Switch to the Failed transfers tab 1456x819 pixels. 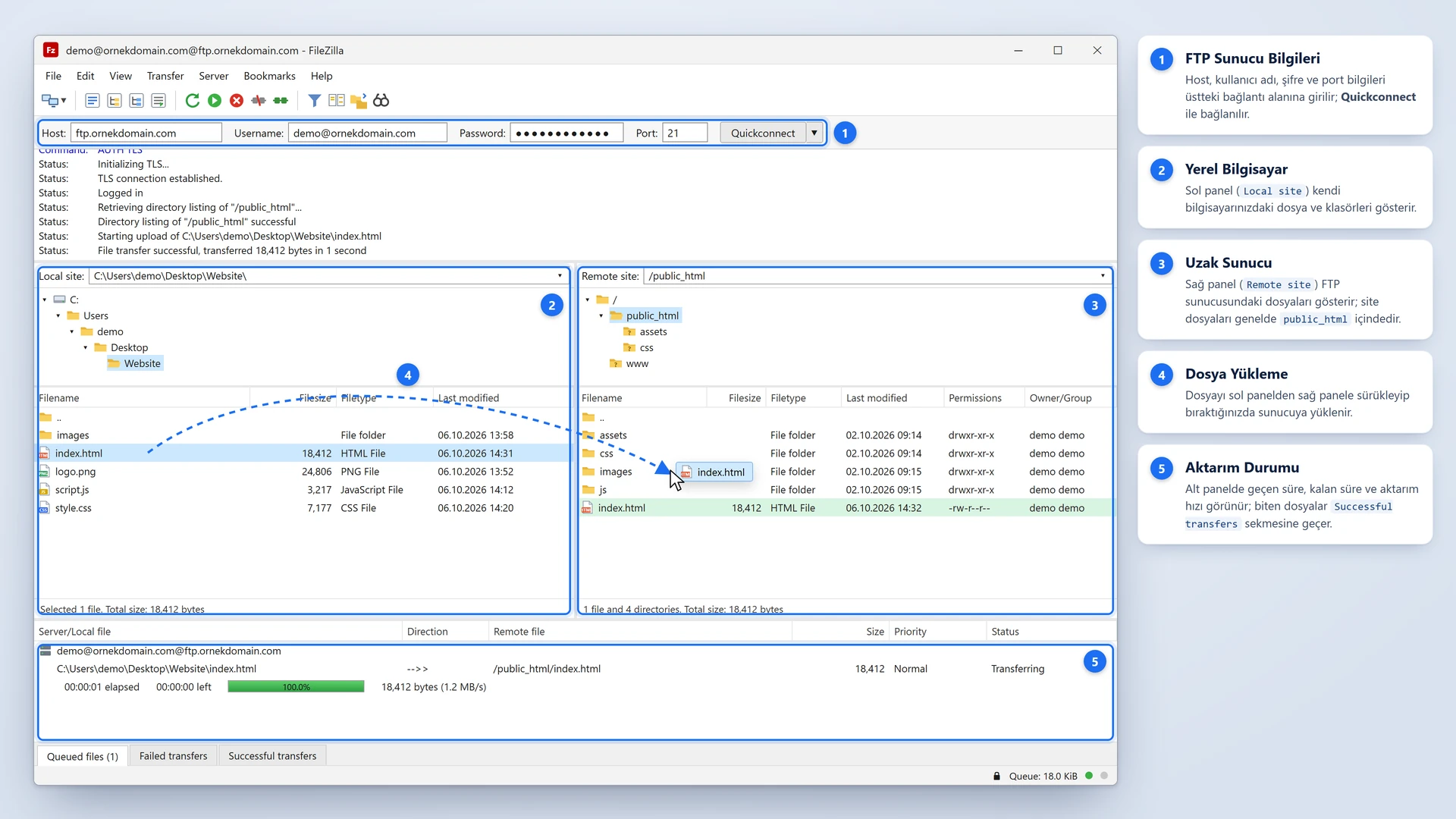tap(173, 756)
